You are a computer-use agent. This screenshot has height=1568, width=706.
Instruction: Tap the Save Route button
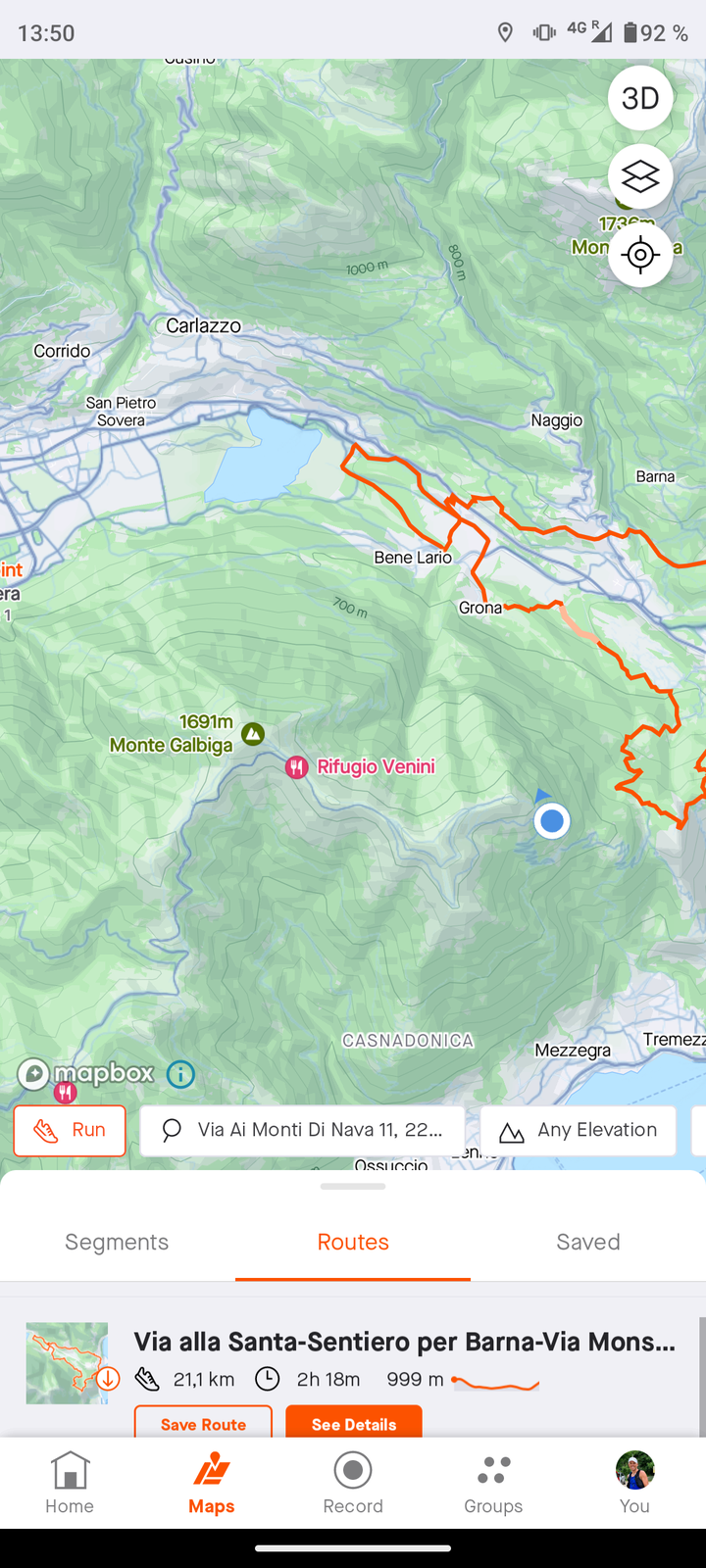[x=203, y=1423]
